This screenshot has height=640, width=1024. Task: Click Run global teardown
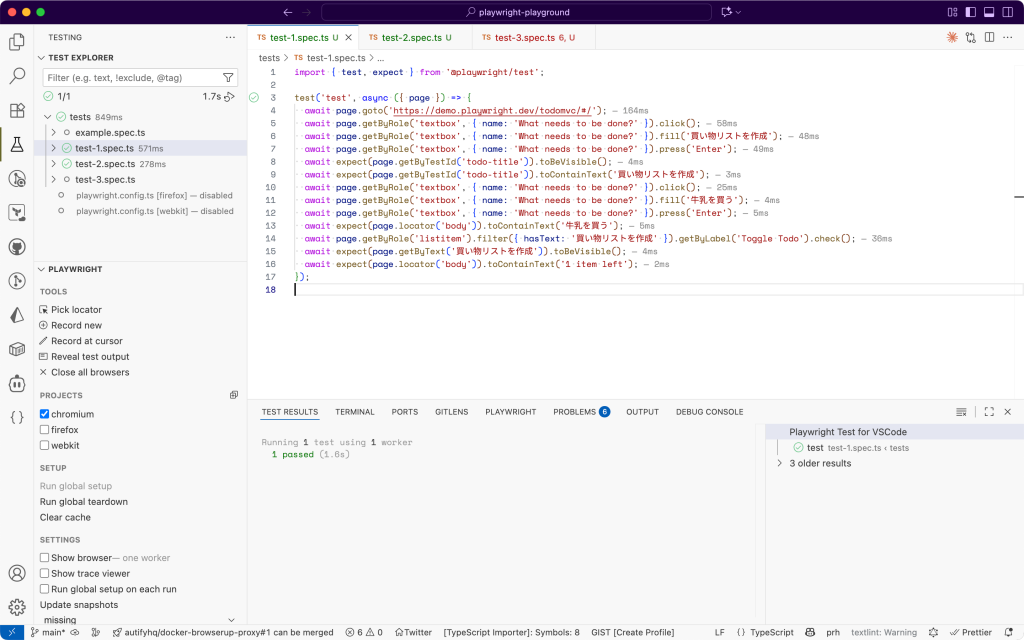pyautogui.click(x=84, y=502)
